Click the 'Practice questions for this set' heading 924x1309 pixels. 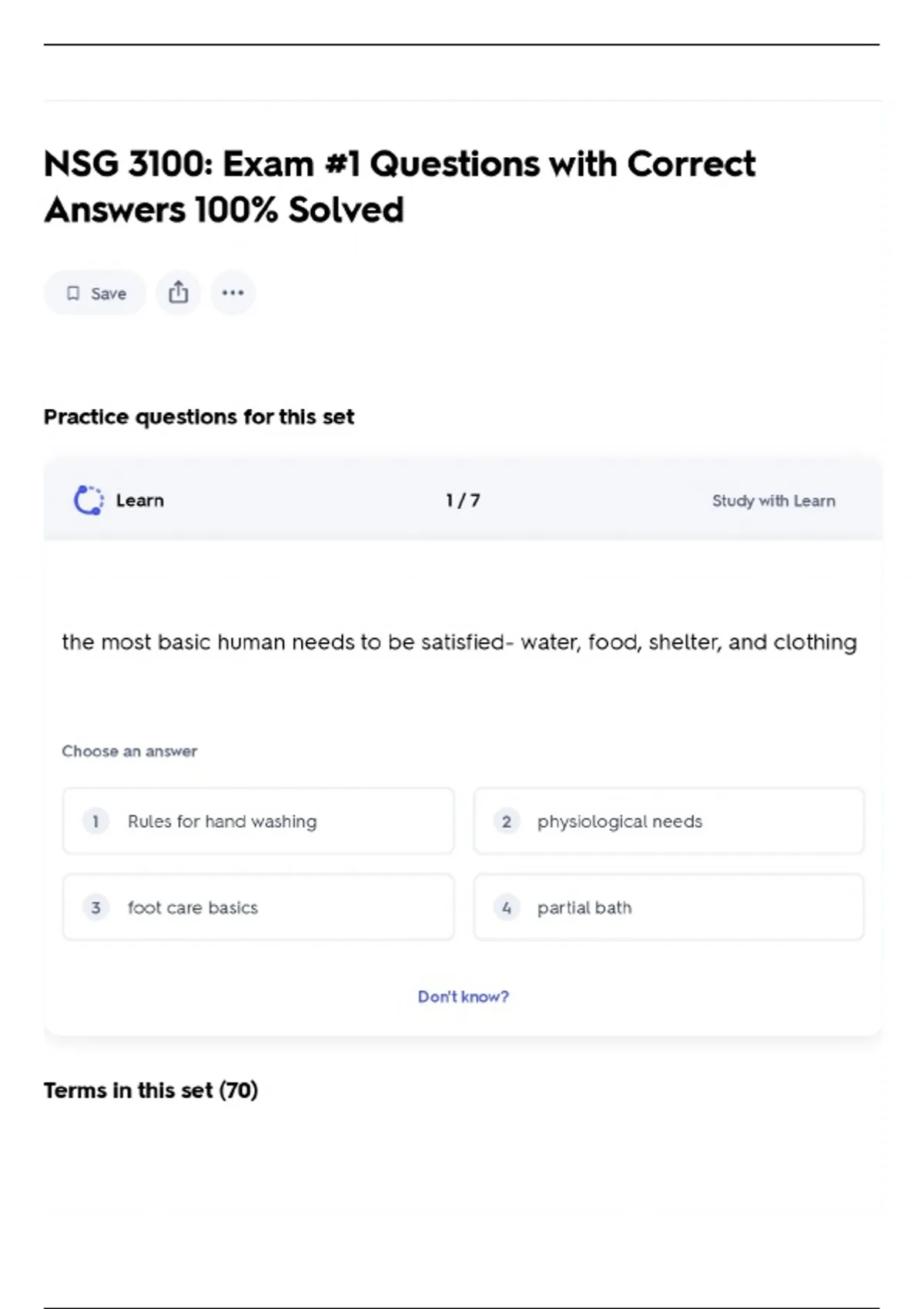coord(199,417)
